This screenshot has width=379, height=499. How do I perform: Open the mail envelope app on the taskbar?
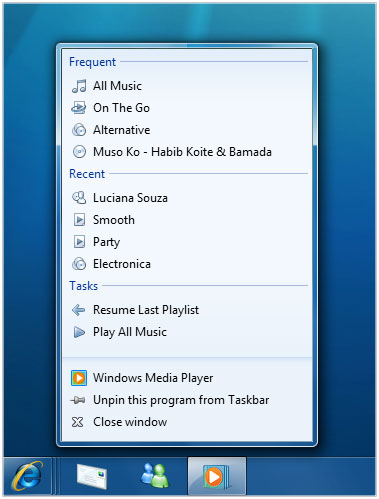(x=92, y=476)
